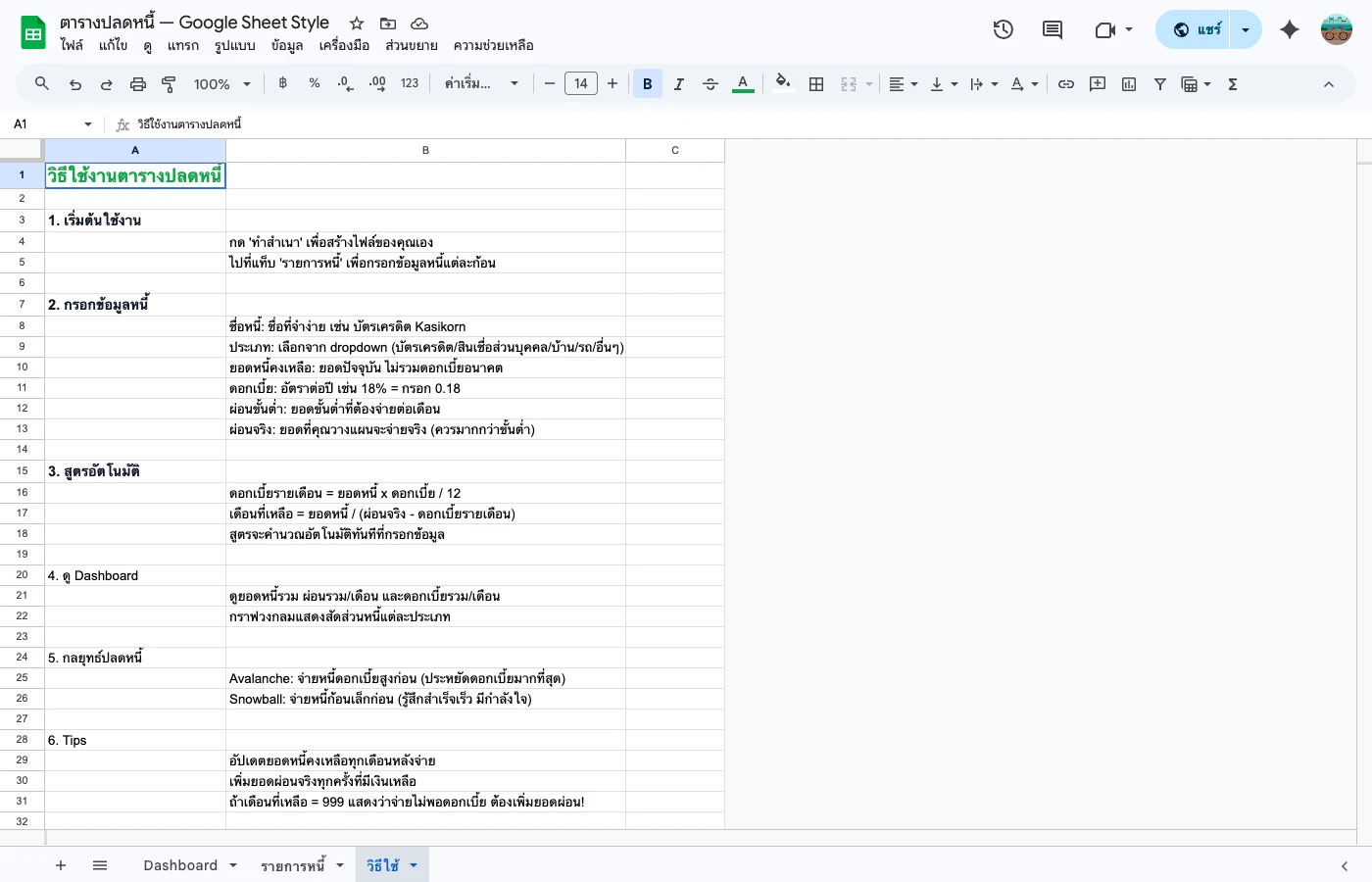The width and height of the screenshot is (1372, 882).
Task: Apply borders using the Borders icon
Action: pyautogui.click(x=816, y=83)
